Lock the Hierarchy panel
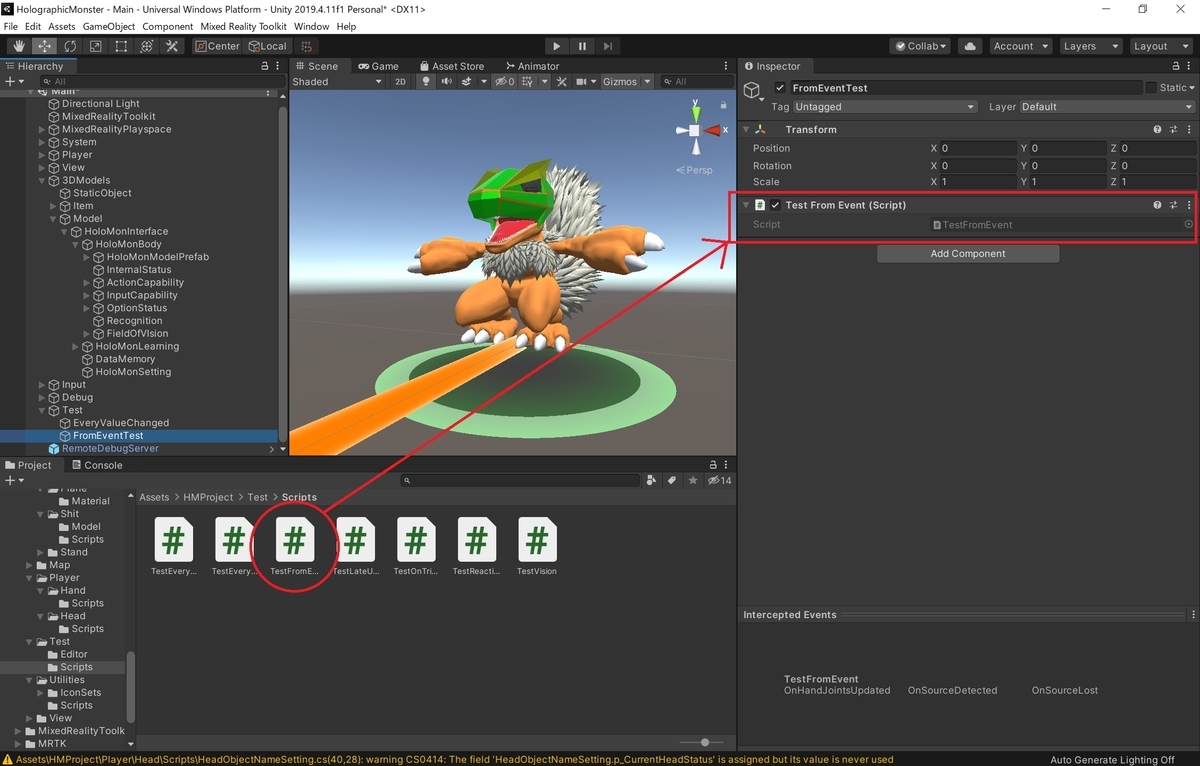Viewport: 1200px width, 766px height. click(264, 66)
